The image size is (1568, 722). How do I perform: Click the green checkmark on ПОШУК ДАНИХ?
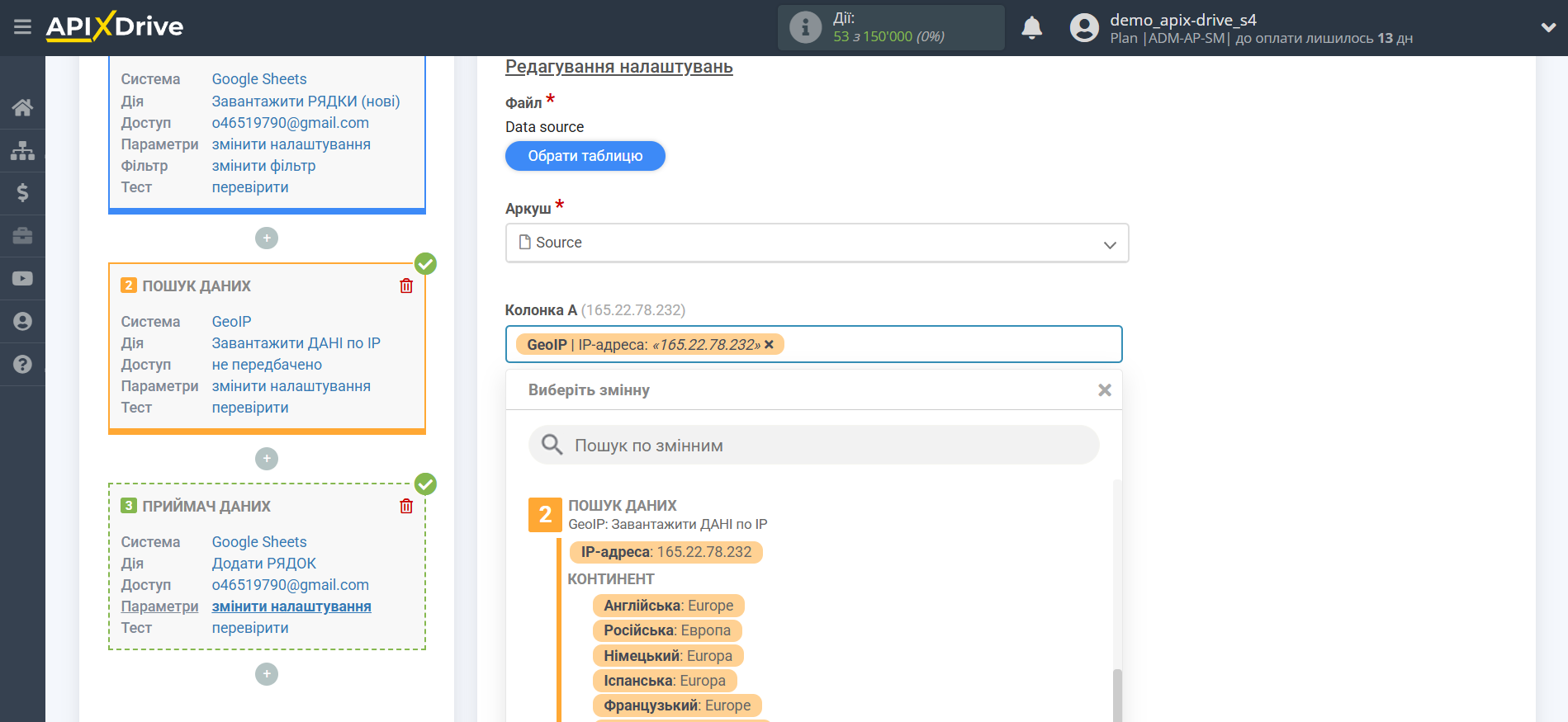point(425,264)
